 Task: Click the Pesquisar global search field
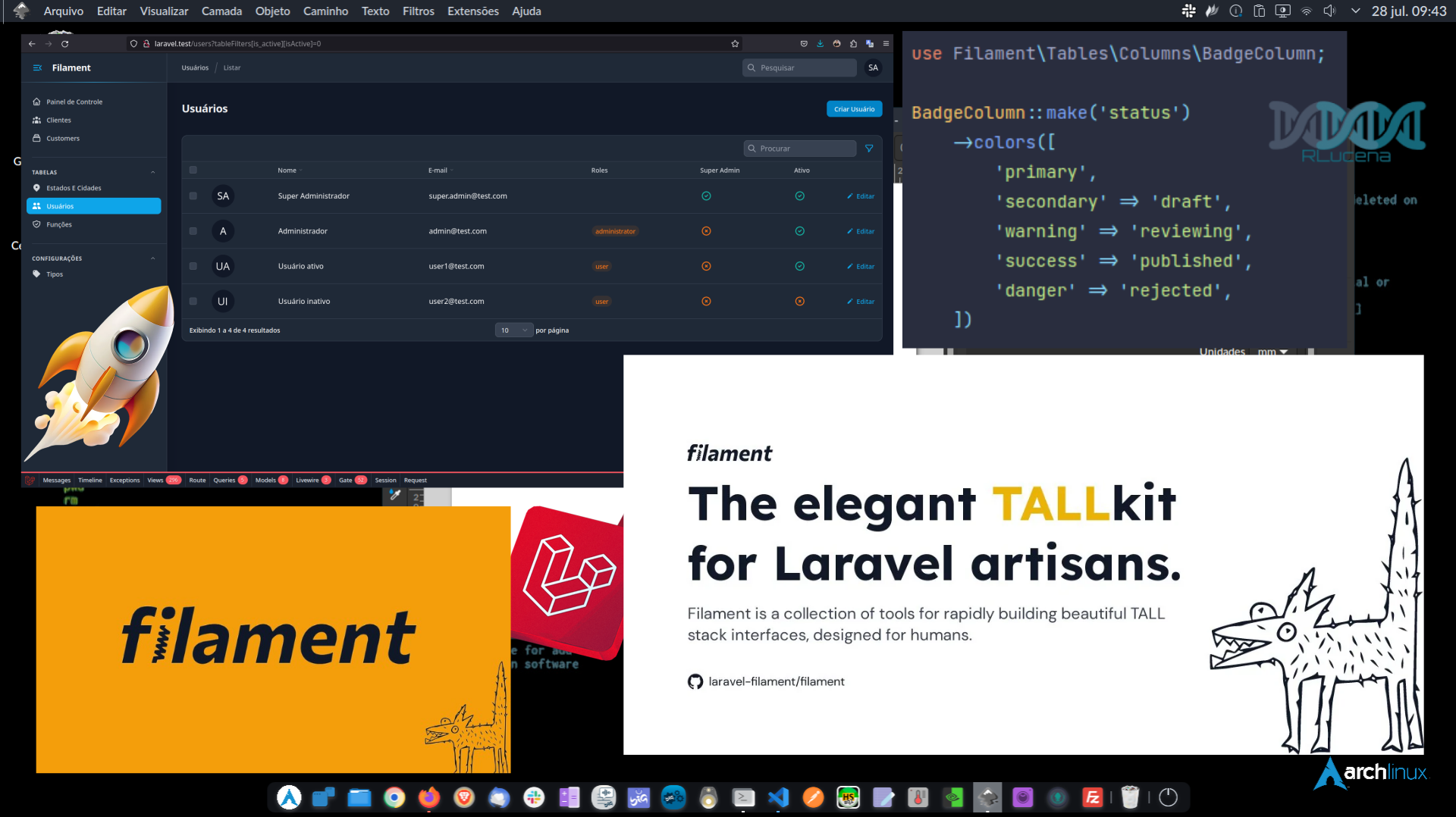pyautogui.click(x=799, y=68)
